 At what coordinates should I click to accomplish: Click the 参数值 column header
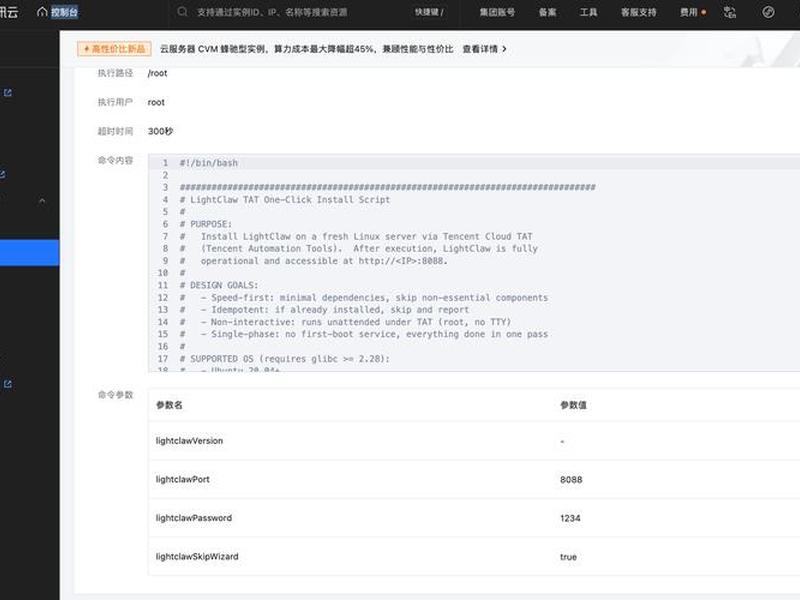573,405
